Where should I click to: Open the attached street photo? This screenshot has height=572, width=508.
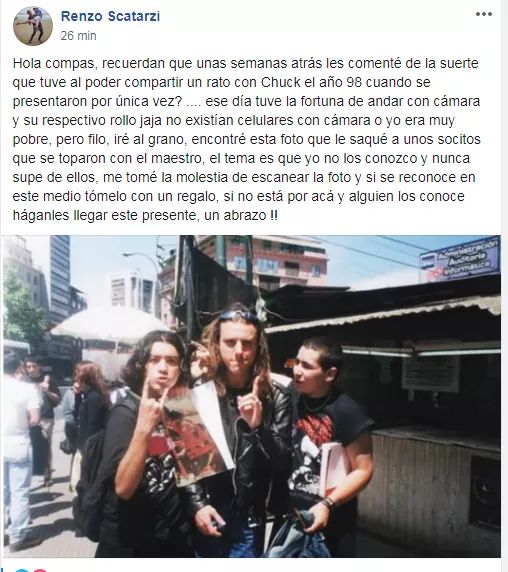[x=252, y=396]
